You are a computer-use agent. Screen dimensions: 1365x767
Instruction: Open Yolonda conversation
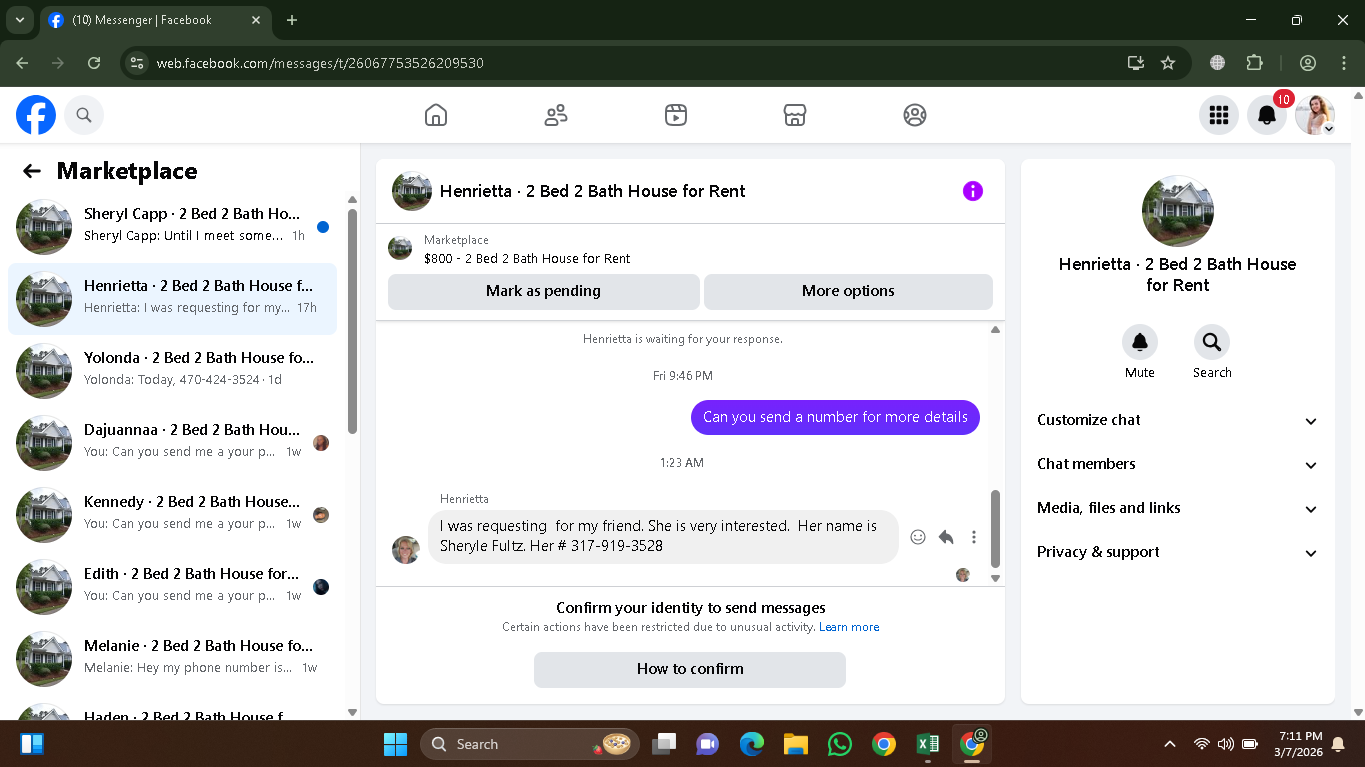tap(172, 371)
